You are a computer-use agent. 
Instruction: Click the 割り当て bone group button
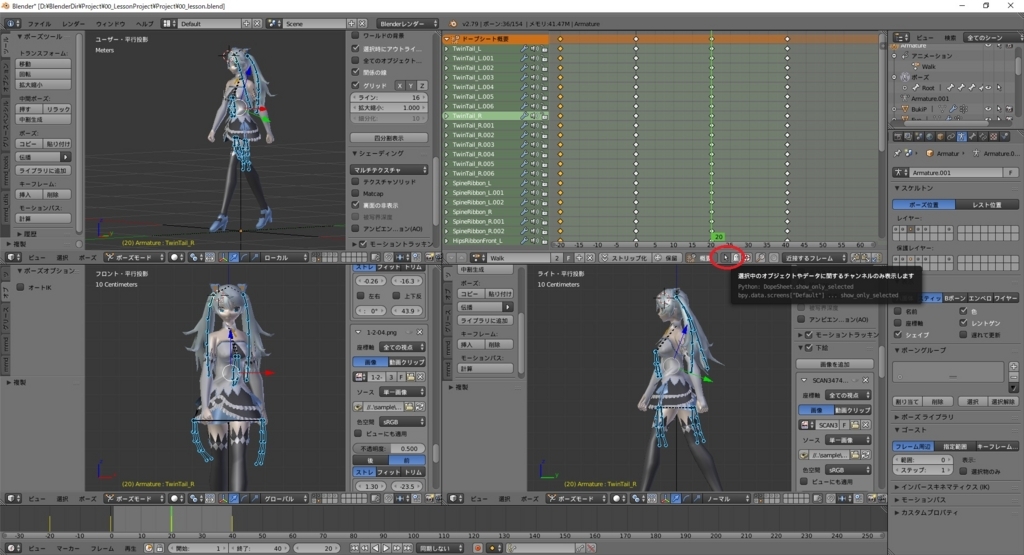point(906,402)
